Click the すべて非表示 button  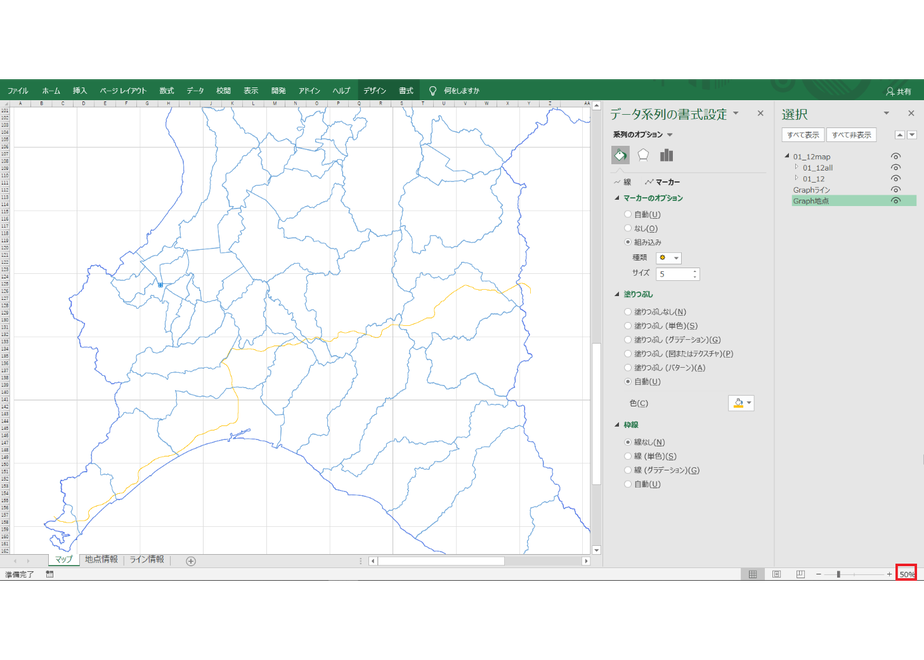(x=852, y=135)
